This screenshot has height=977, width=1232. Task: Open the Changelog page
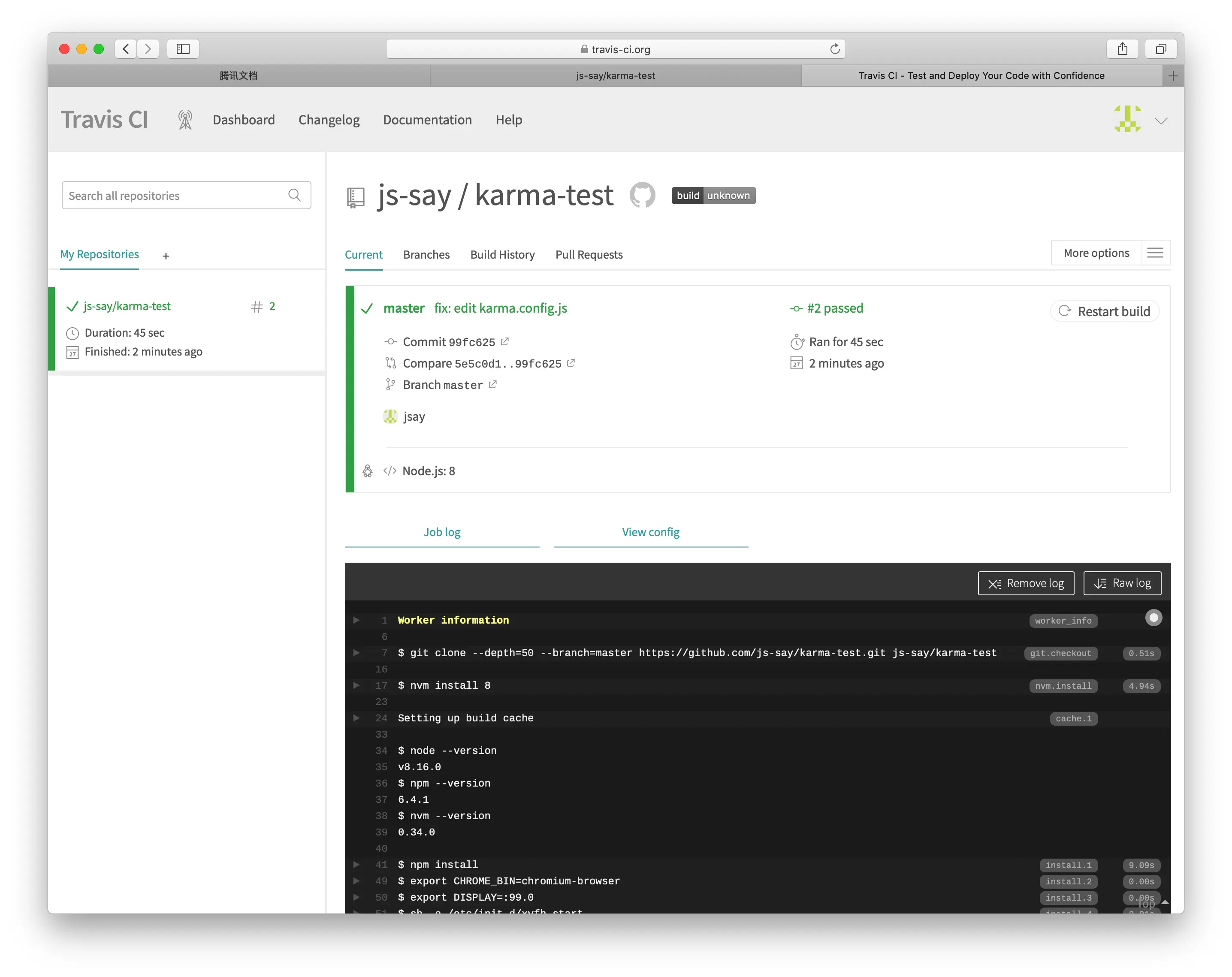point(329,120)
